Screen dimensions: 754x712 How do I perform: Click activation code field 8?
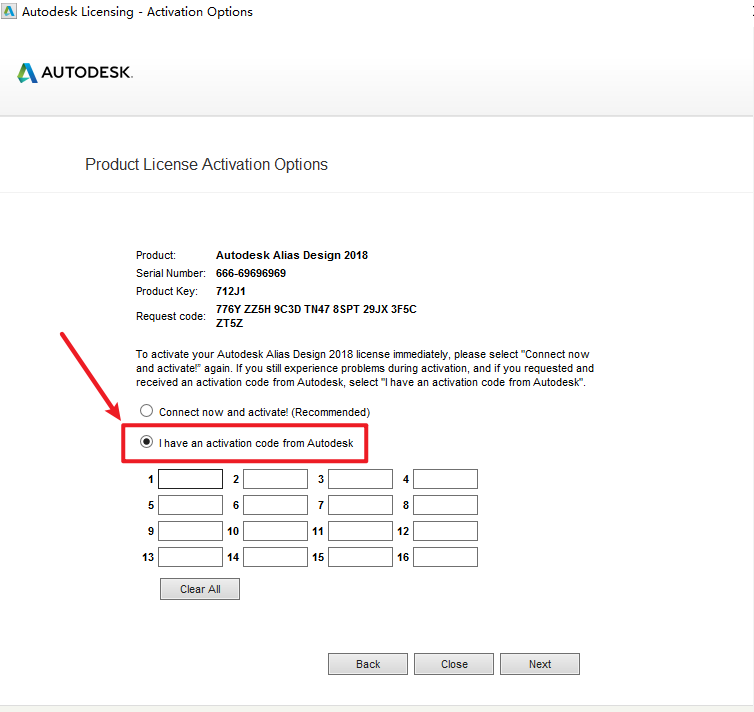point(445,505)
